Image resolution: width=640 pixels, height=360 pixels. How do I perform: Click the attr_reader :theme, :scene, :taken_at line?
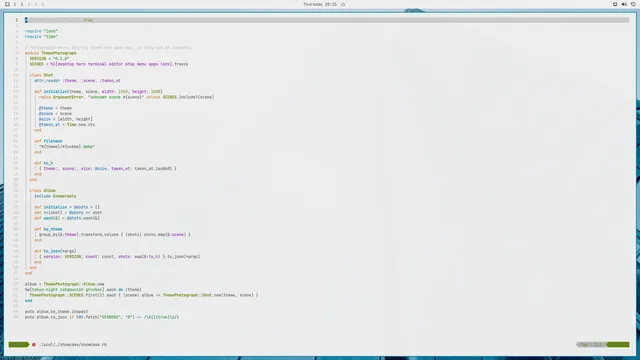77,80
